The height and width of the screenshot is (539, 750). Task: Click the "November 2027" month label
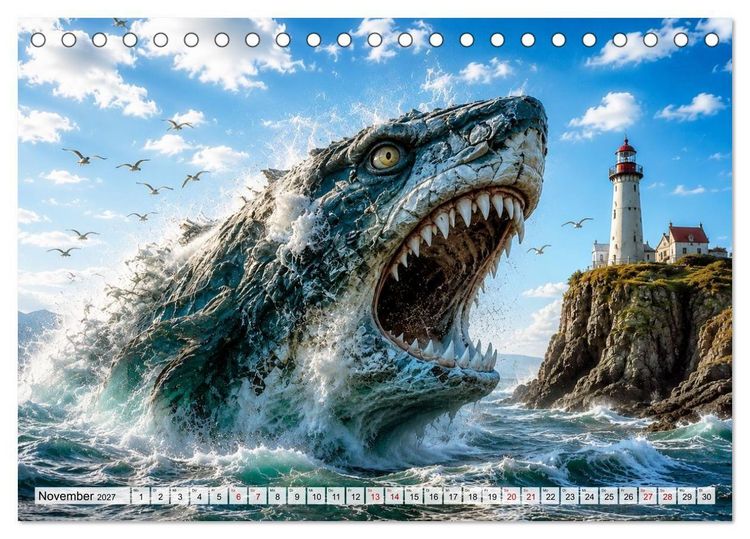click(77, 496)
